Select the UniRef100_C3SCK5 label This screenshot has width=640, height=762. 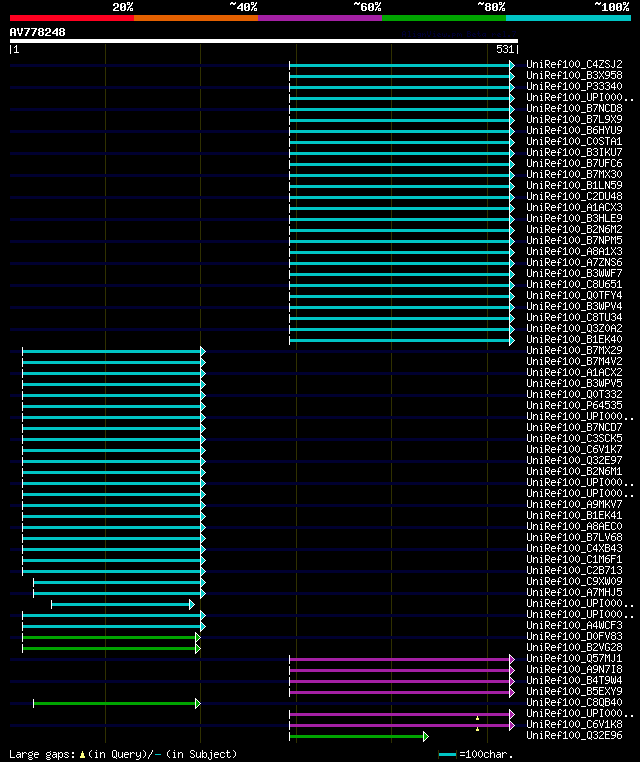574,438
